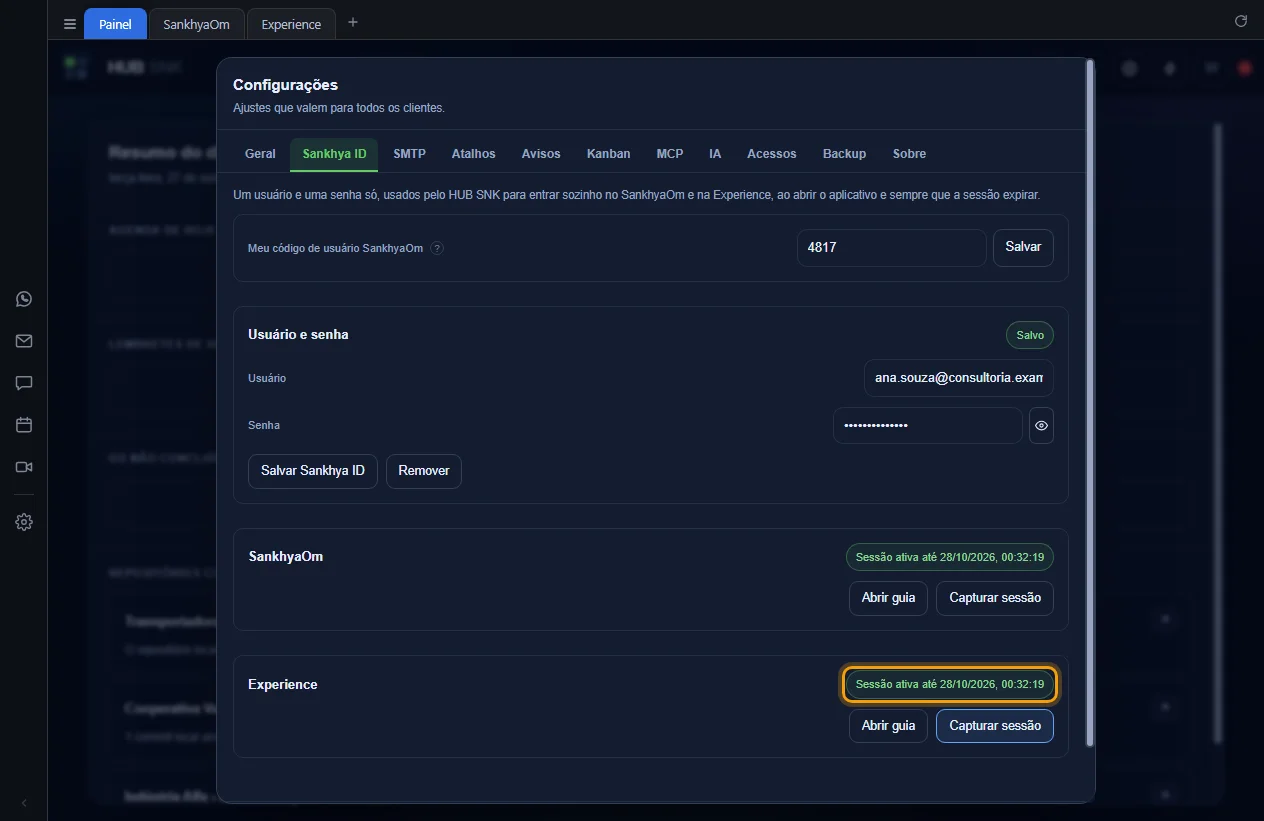The image size is (1264, 821).
Task: Focus the user code field showing 4817
Action: click(892, 248)
